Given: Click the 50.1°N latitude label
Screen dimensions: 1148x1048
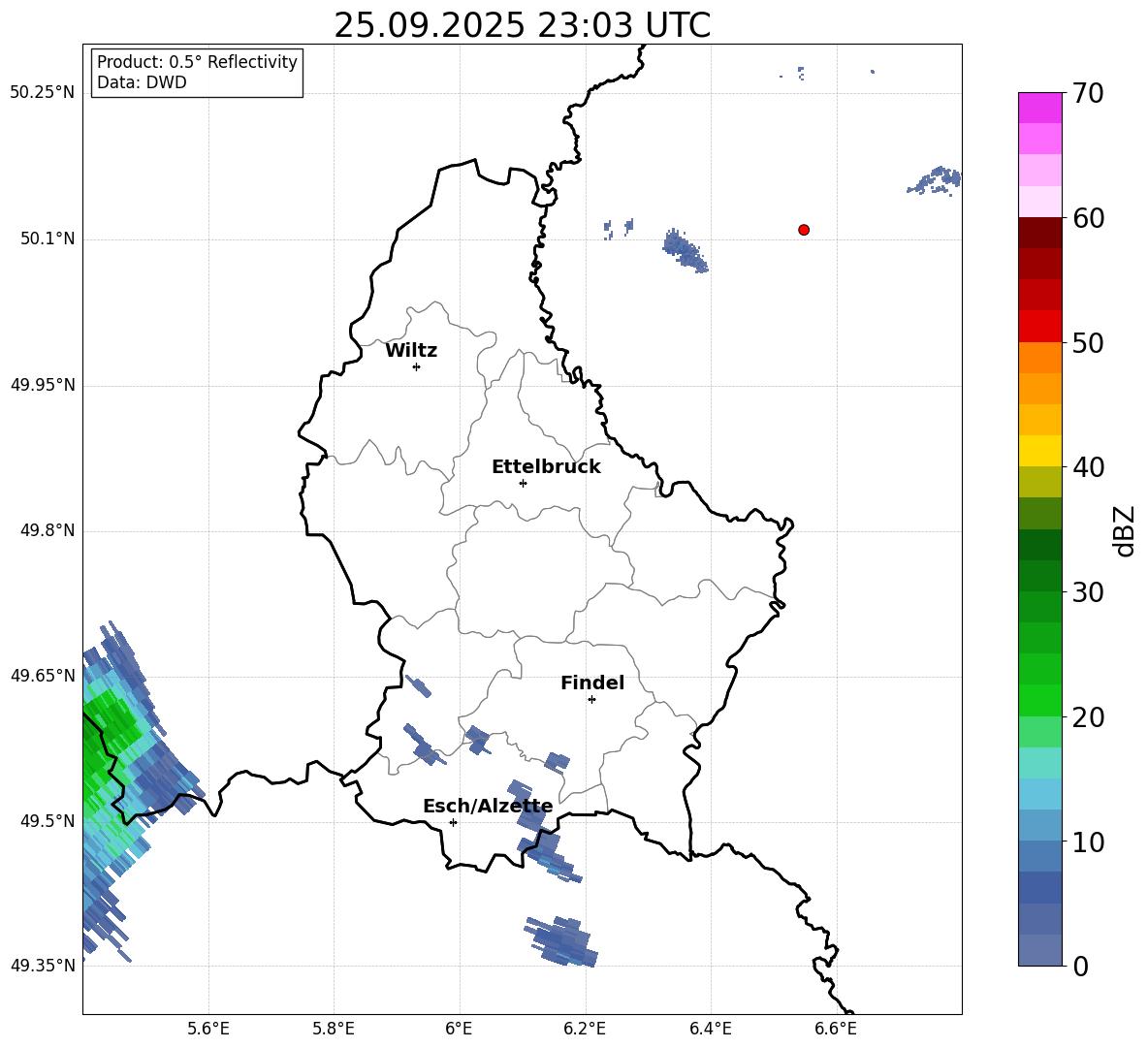Looking at the screenshot, I should [x=47, y=238].
